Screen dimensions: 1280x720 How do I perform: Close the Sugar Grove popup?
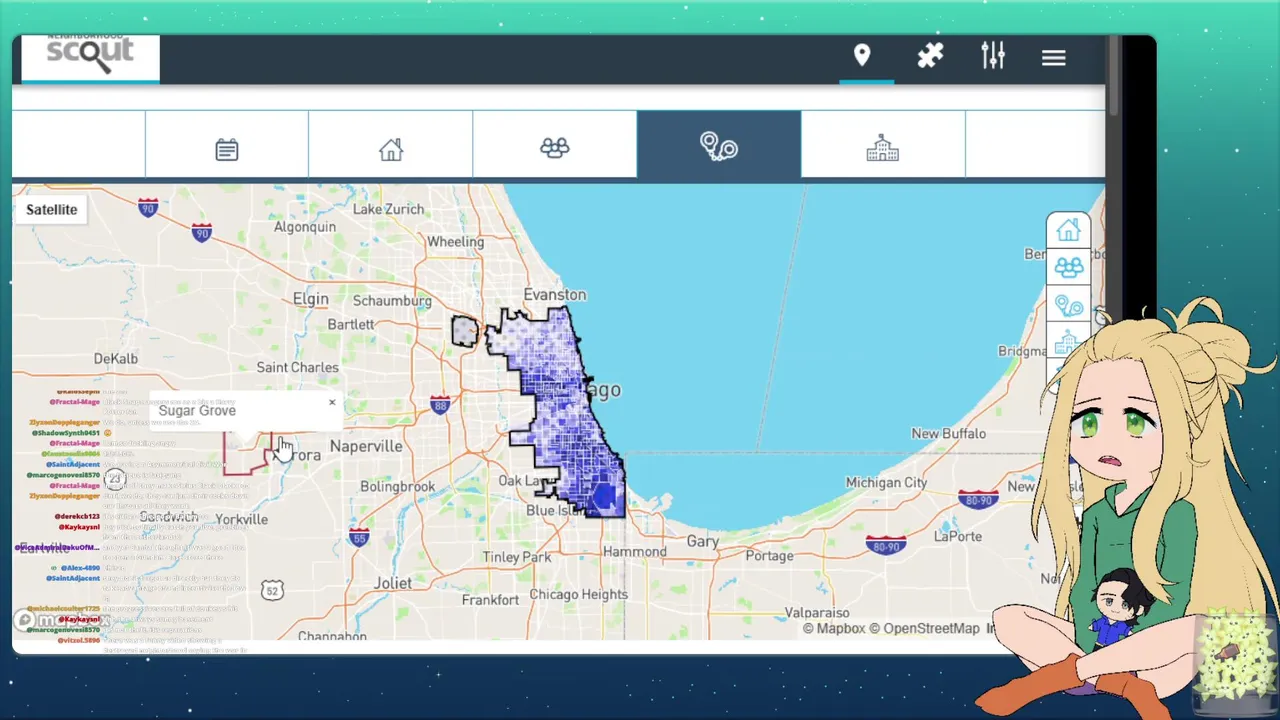[x=332, y=402]
